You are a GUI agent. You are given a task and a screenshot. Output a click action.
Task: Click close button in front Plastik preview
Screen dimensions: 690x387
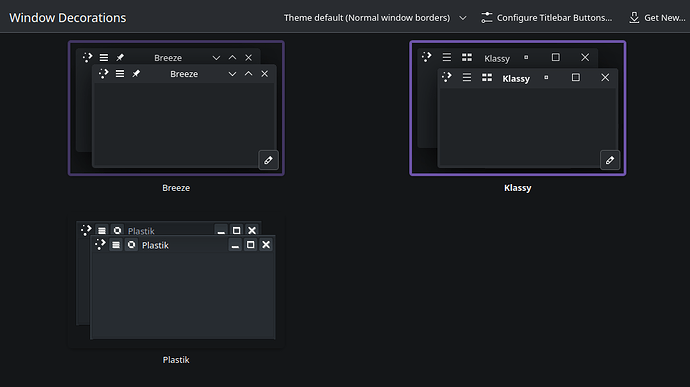click(x=266, y=245)
